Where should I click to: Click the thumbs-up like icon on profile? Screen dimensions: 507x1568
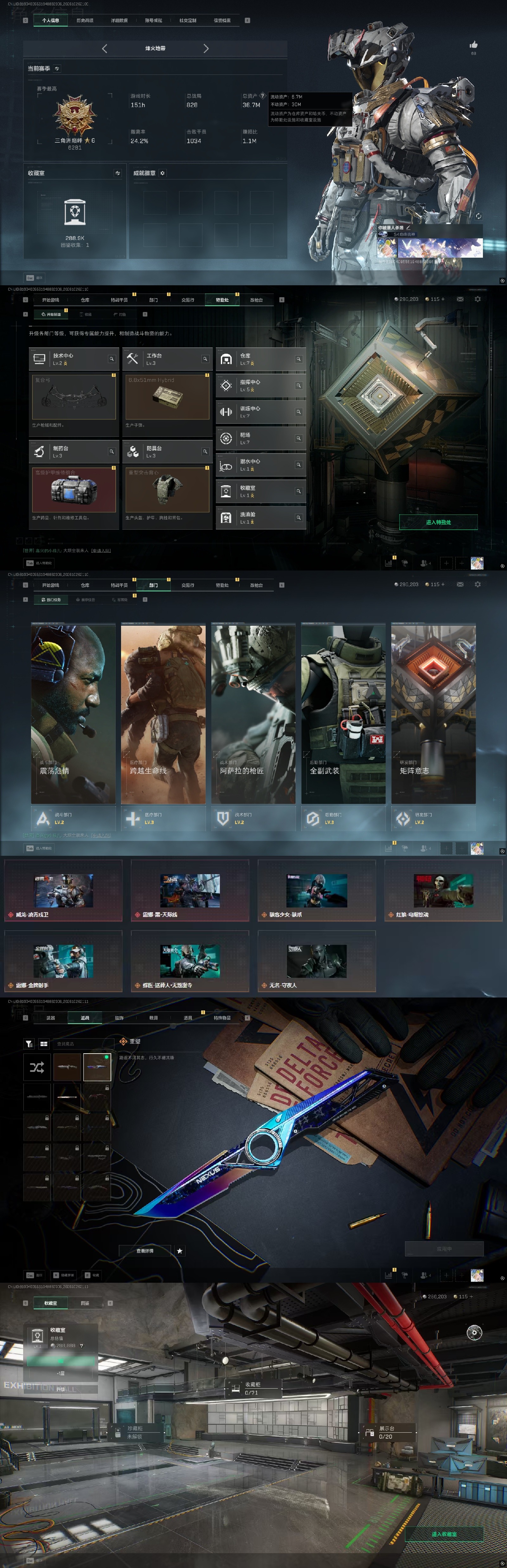click(473, 44)
